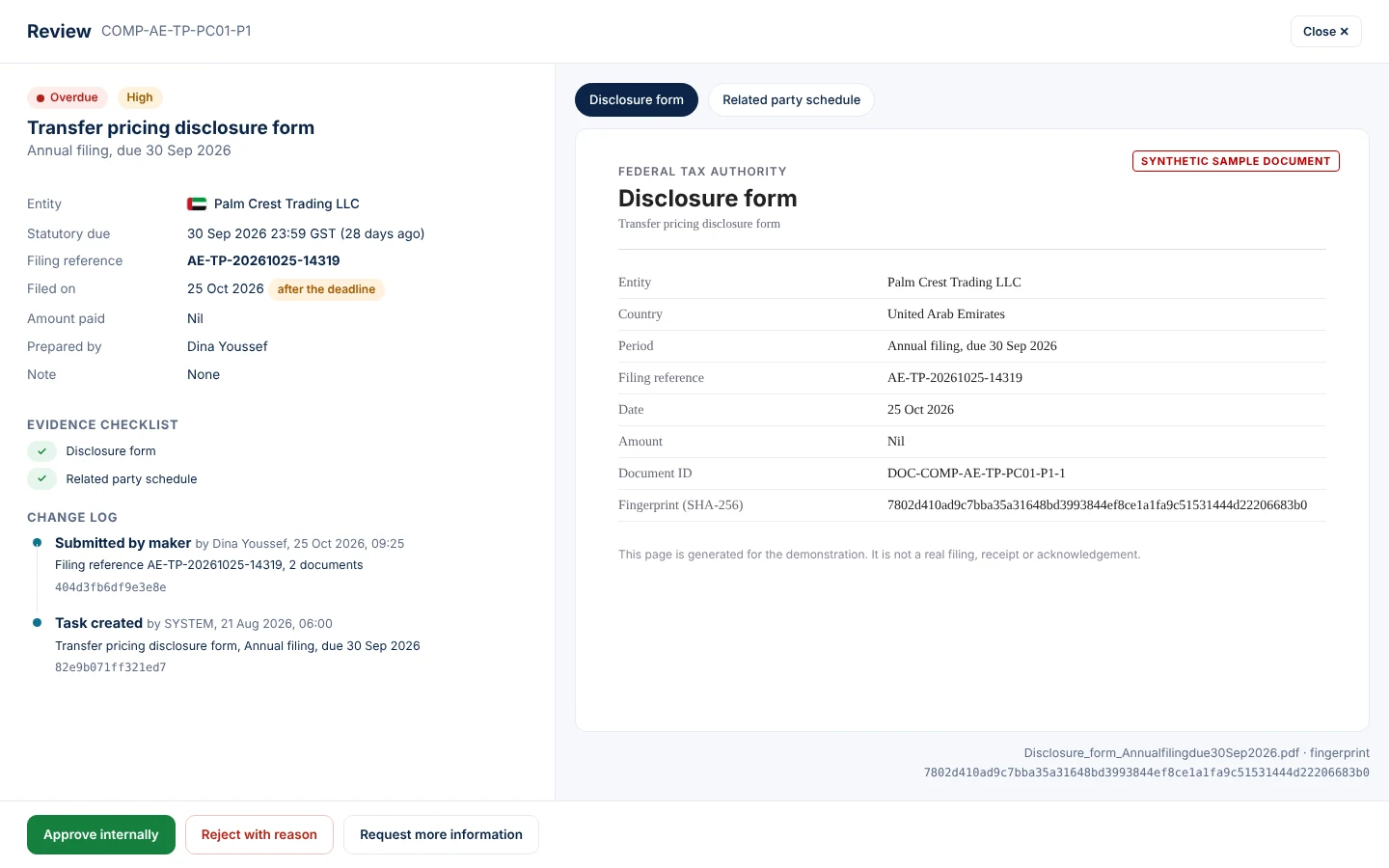The height and width of the screenshot is (868, 1389).
Task: Click the UAE flag icon beside Palm Crest Trading
Action: 197,203
